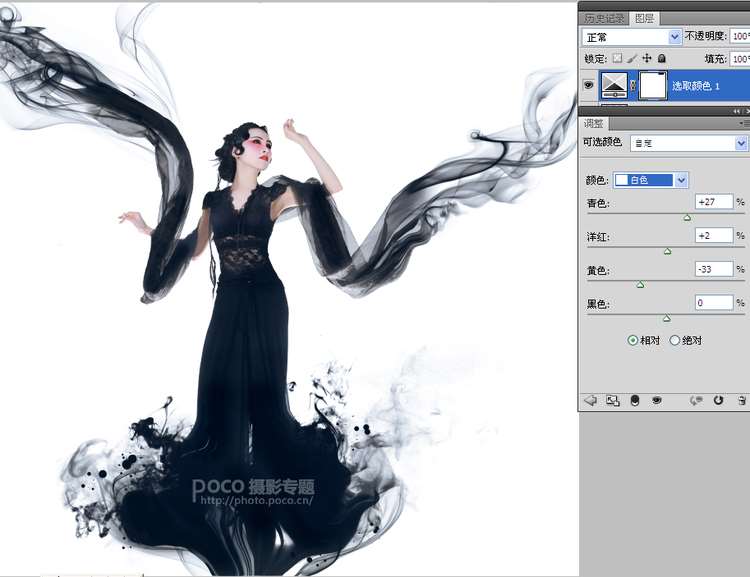Click the clip to layer icon
The height and width of the screenshot is (577, 750).
(x=634, y=400)
